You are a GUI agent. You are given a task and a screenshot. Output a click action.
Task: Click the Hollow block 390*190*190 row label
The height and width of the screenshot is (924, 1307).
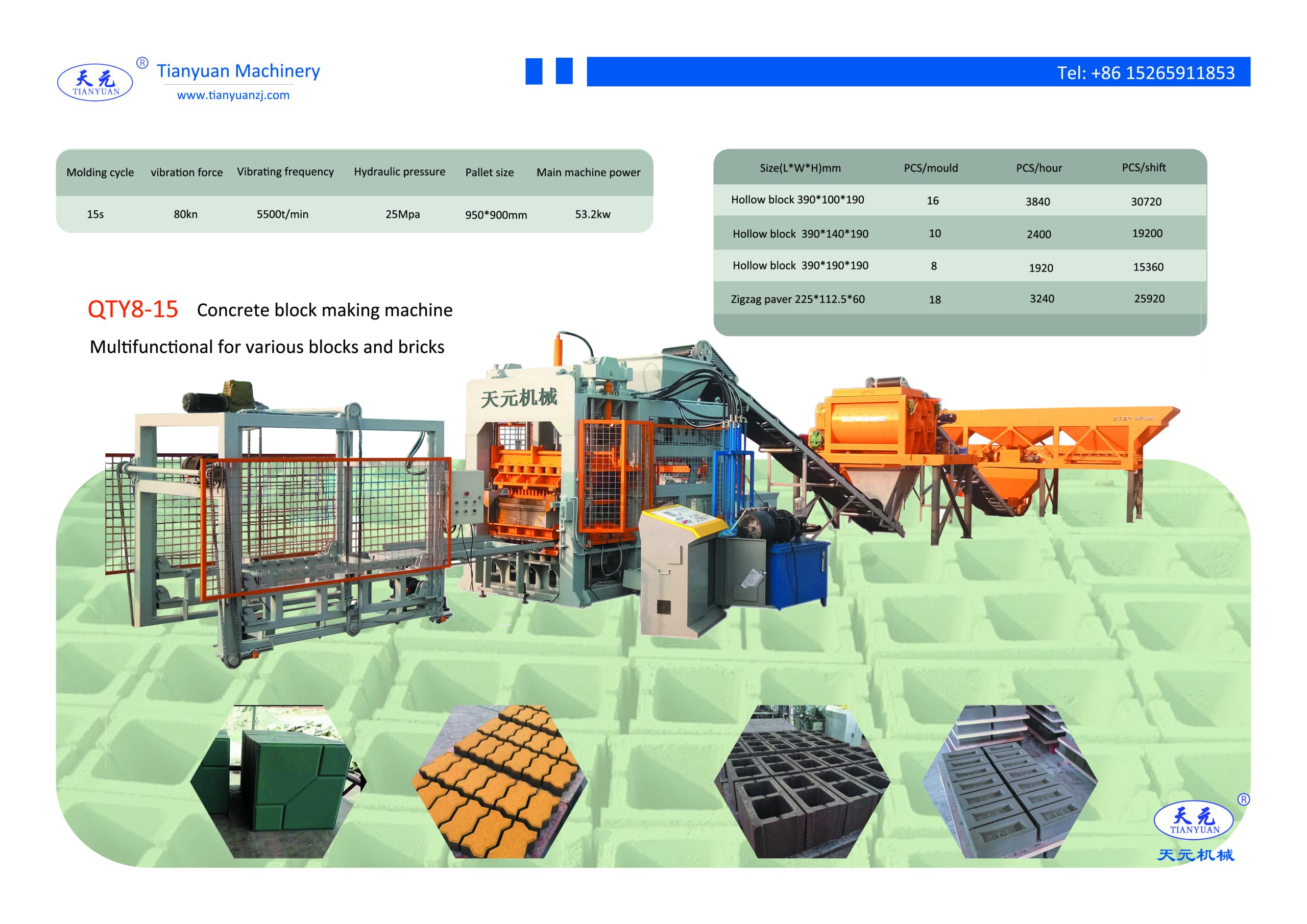click(x=801, y=266)
